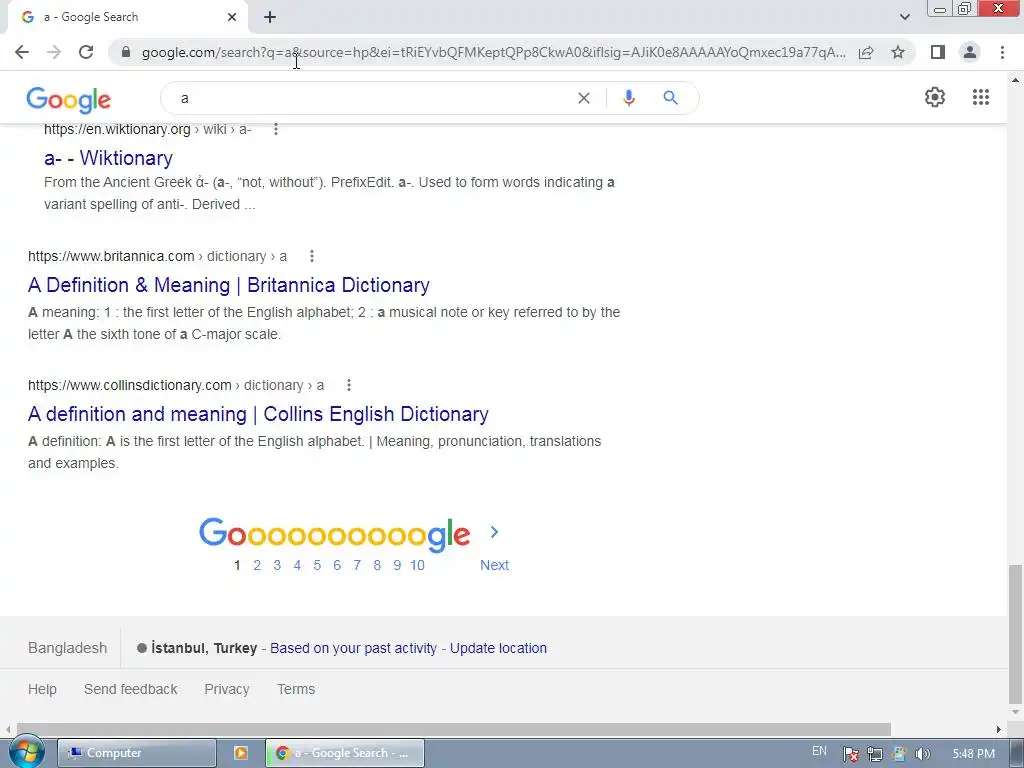This screenshot has width=1024, height=768.
Task: Click the vertical scrollbar thumb
Action: (1015, 632)
